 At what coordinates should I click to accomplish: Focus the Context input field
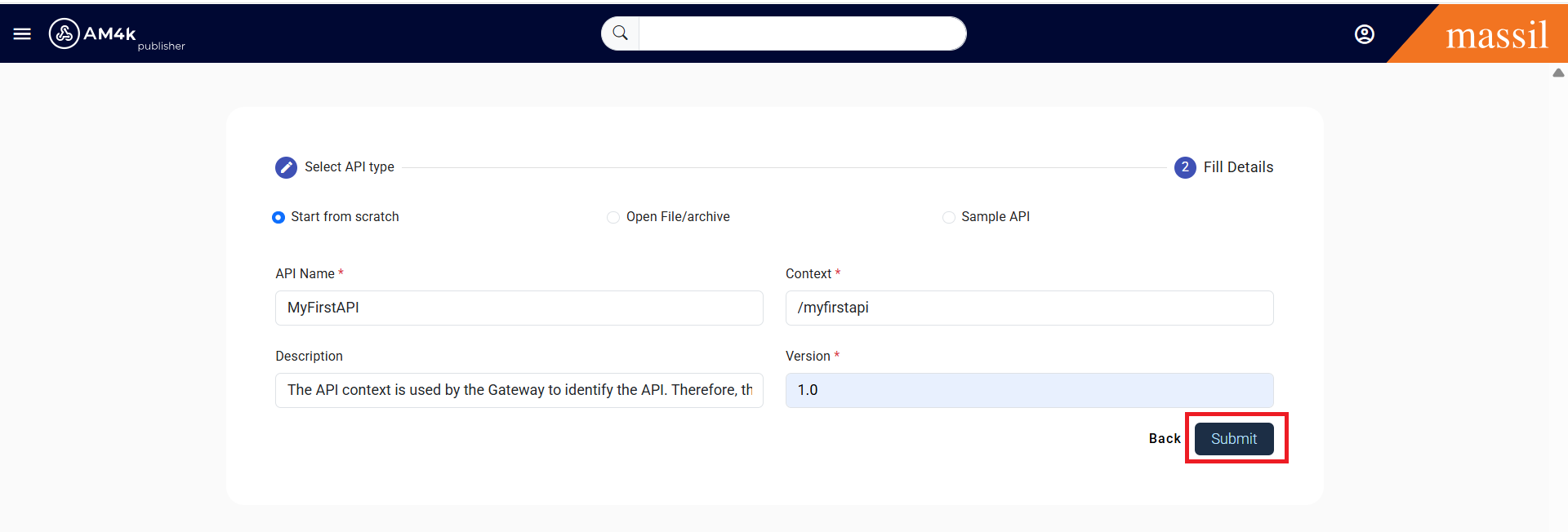point(1029,308)
